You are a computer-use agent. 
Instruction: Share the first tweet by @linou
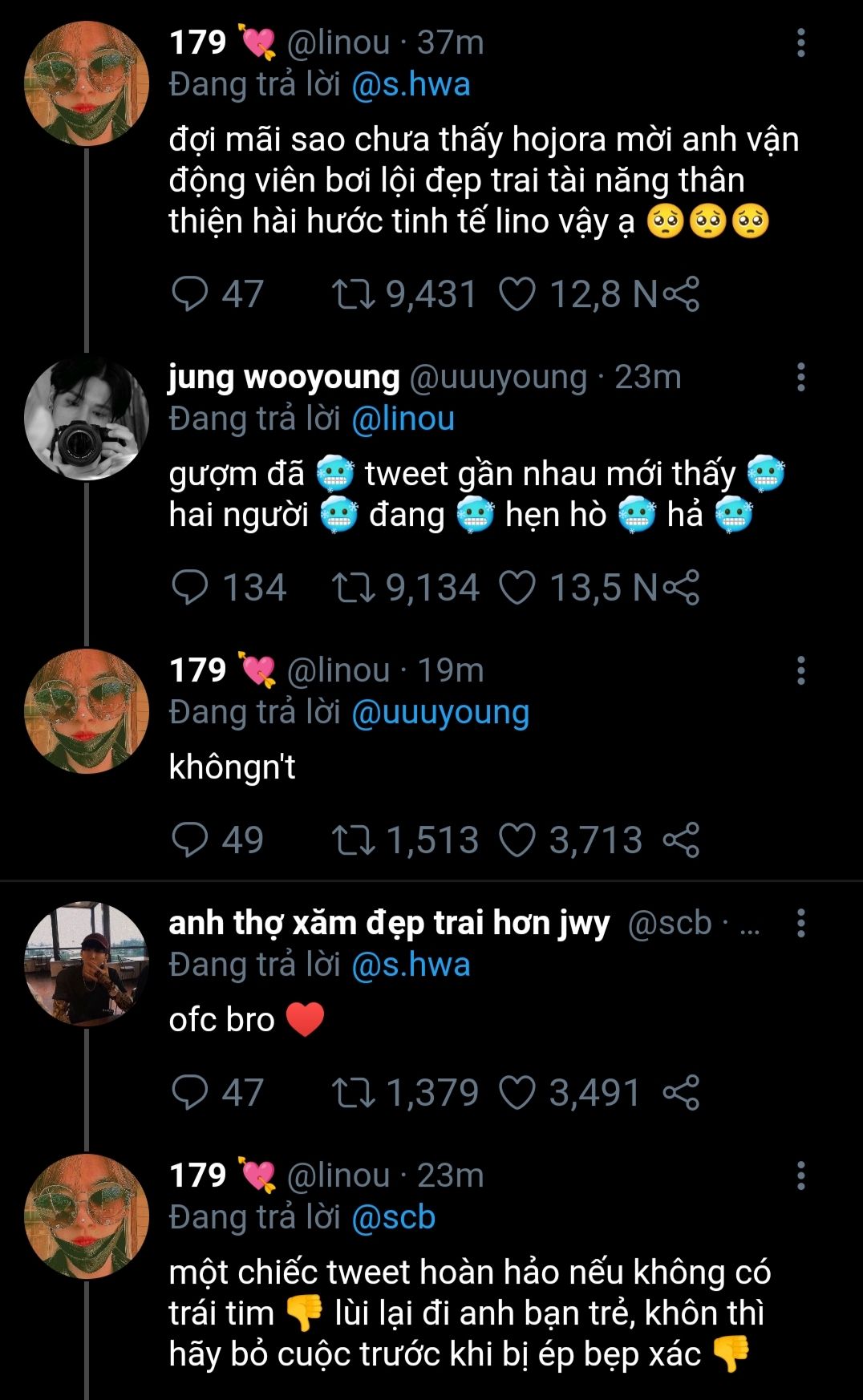tap(682, 294)
